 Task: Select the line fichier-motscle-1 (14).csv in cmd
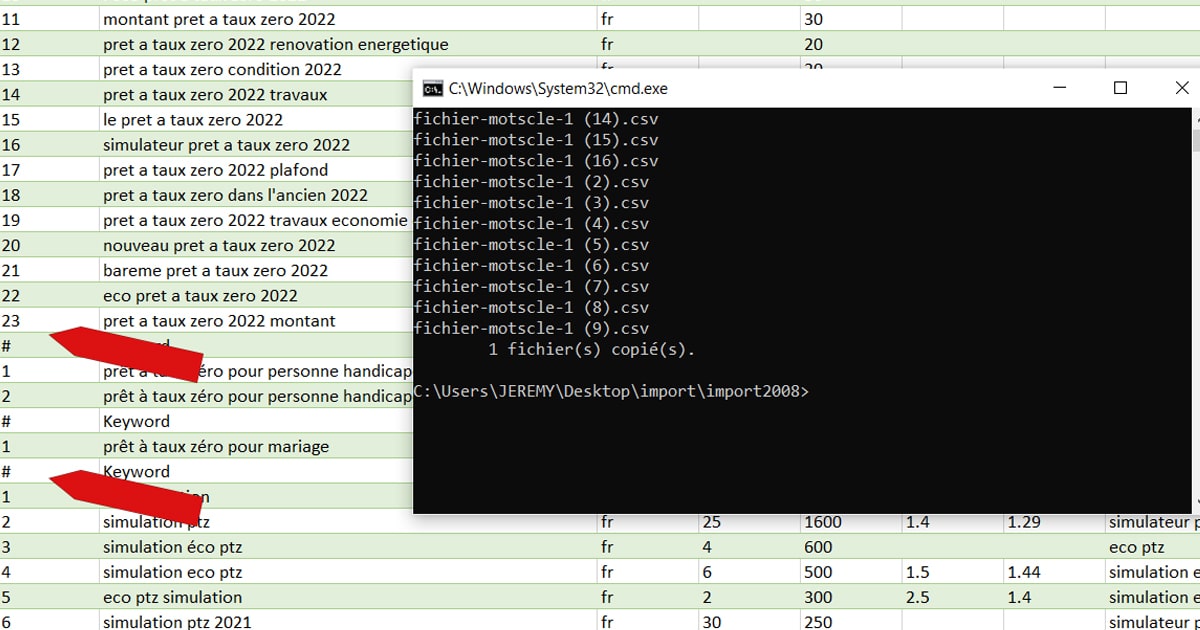(x=536, y=119)
